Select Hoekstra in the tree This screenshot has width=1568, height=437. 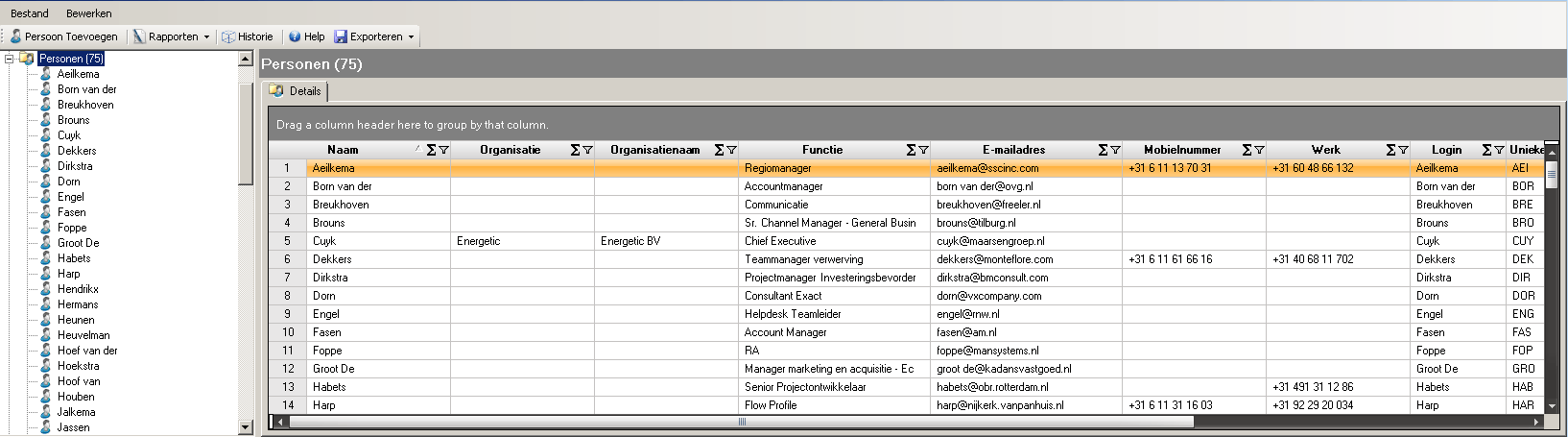pos(78,366)
